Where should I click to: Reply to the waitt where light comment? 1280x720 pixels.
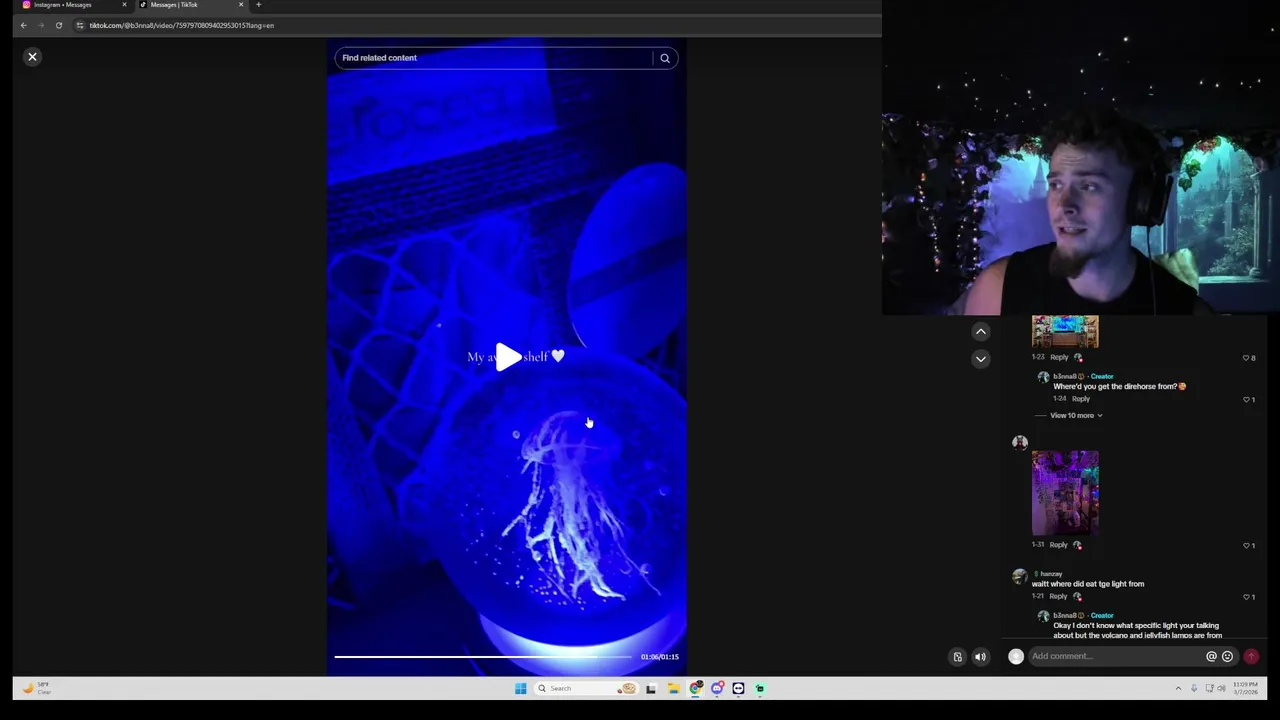[1059, 596]
